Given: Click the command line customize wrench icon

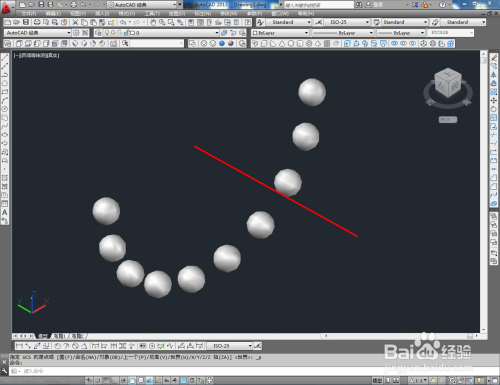Looking at the screenshot, I should pos(4,371).
